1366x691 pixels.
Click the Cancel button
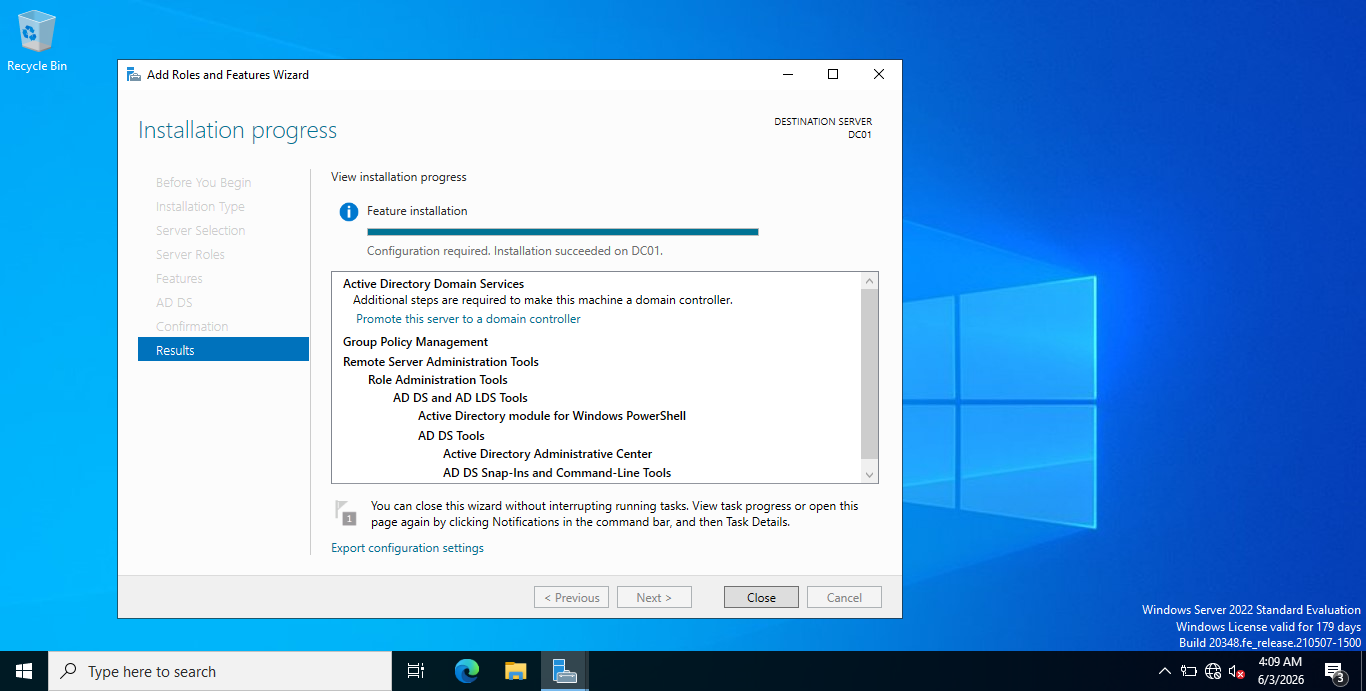844,597
